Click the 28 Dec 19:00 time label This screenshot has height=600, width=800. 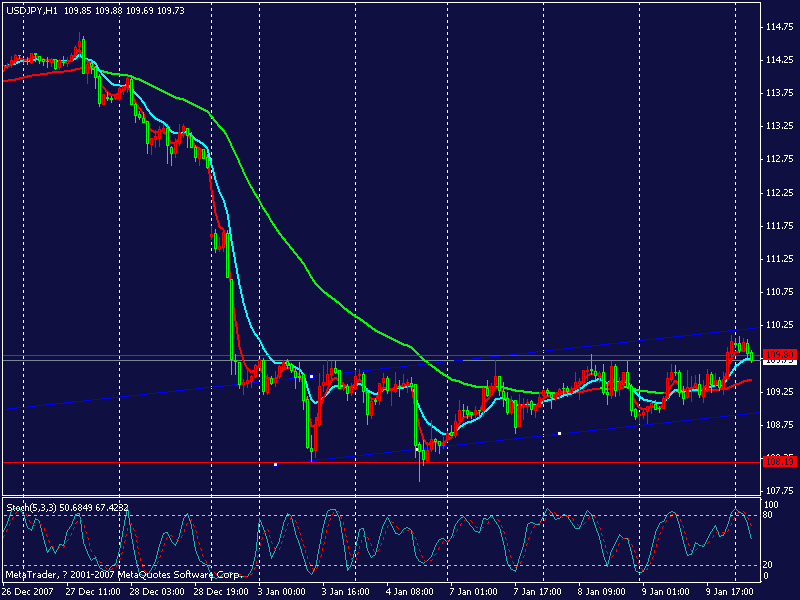(221, 592)
